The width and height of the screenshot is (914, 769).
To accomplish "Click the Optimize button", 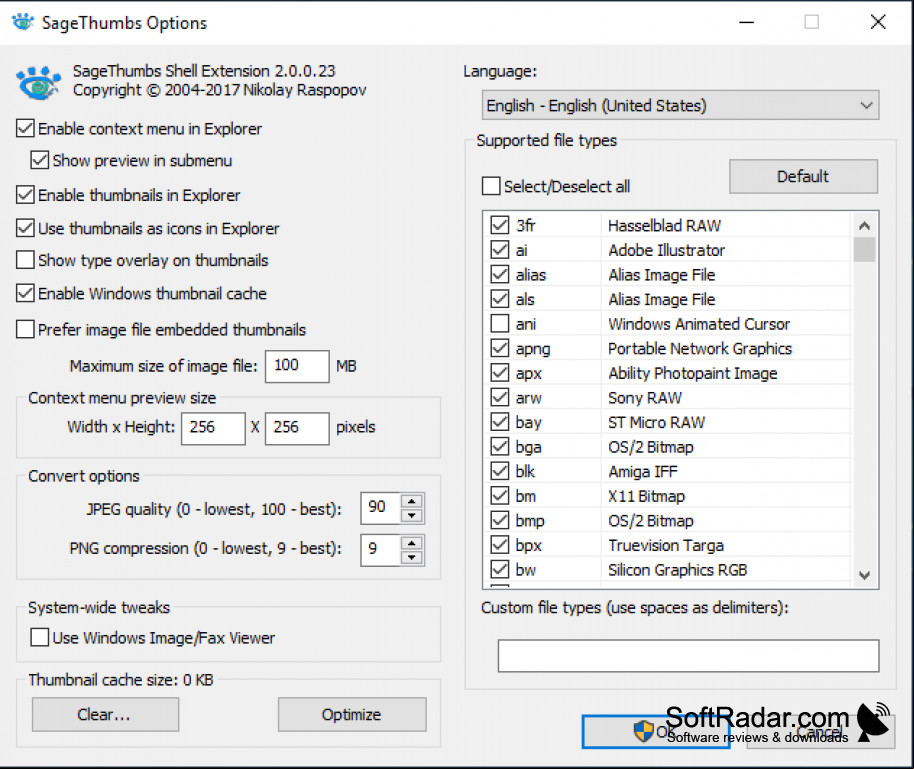I will [352, 714].
